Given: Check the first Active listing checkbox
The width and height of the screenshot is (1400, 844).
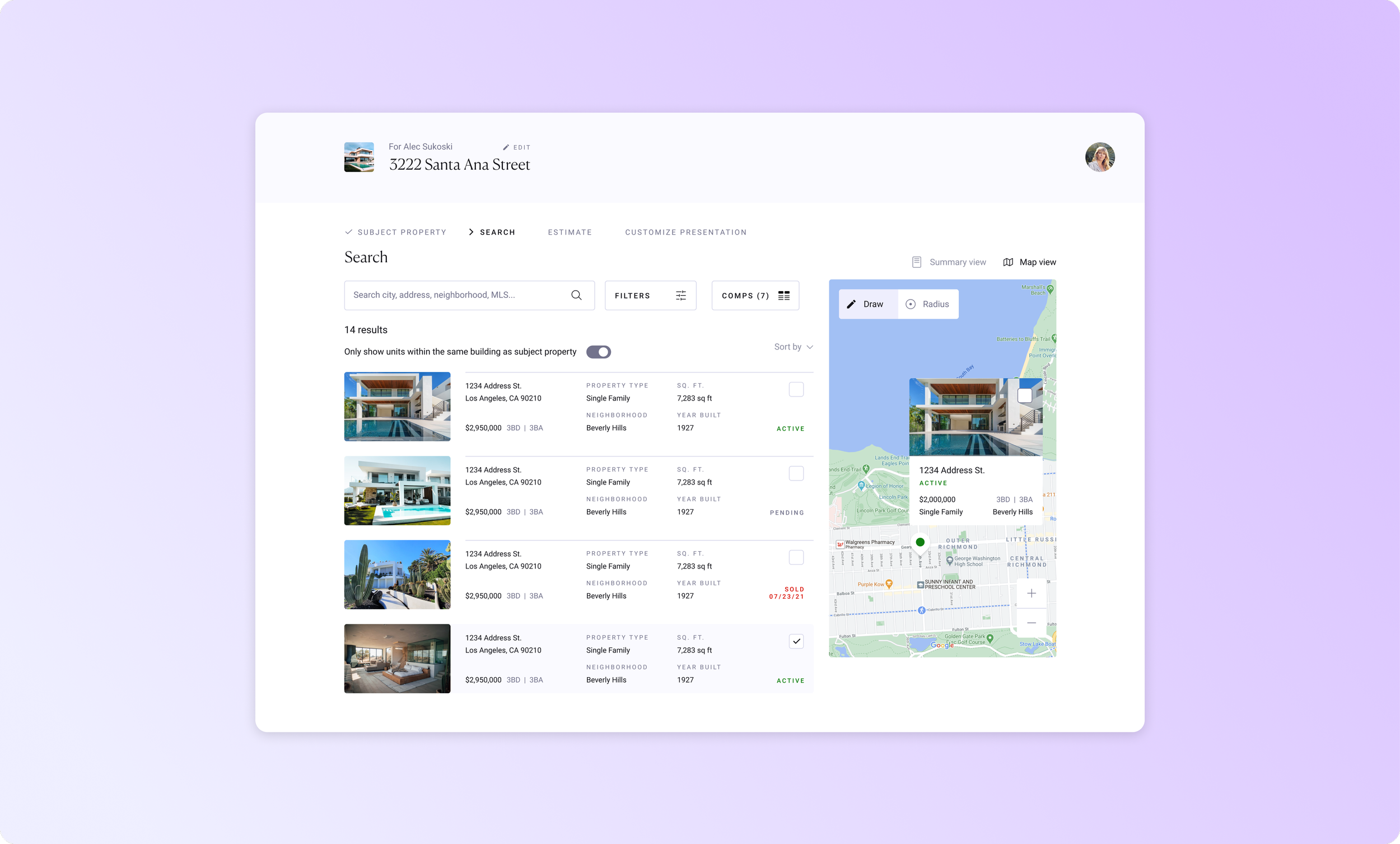Looking at the screenshot, I should click(796, 389).
